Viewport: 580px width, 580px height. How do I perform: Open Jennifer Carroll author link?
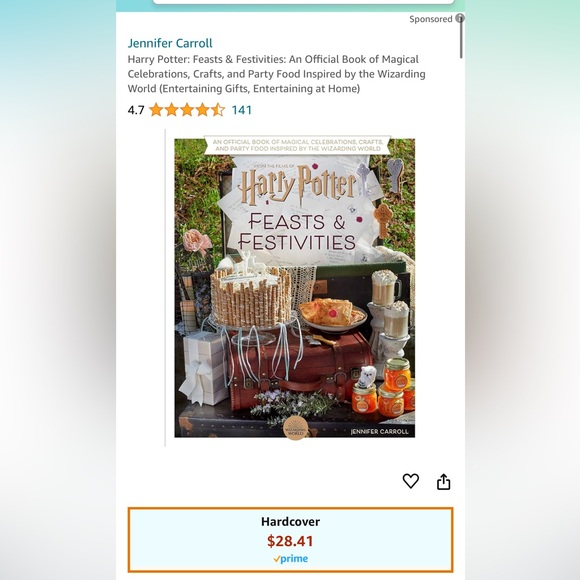(x=170, y=43)
